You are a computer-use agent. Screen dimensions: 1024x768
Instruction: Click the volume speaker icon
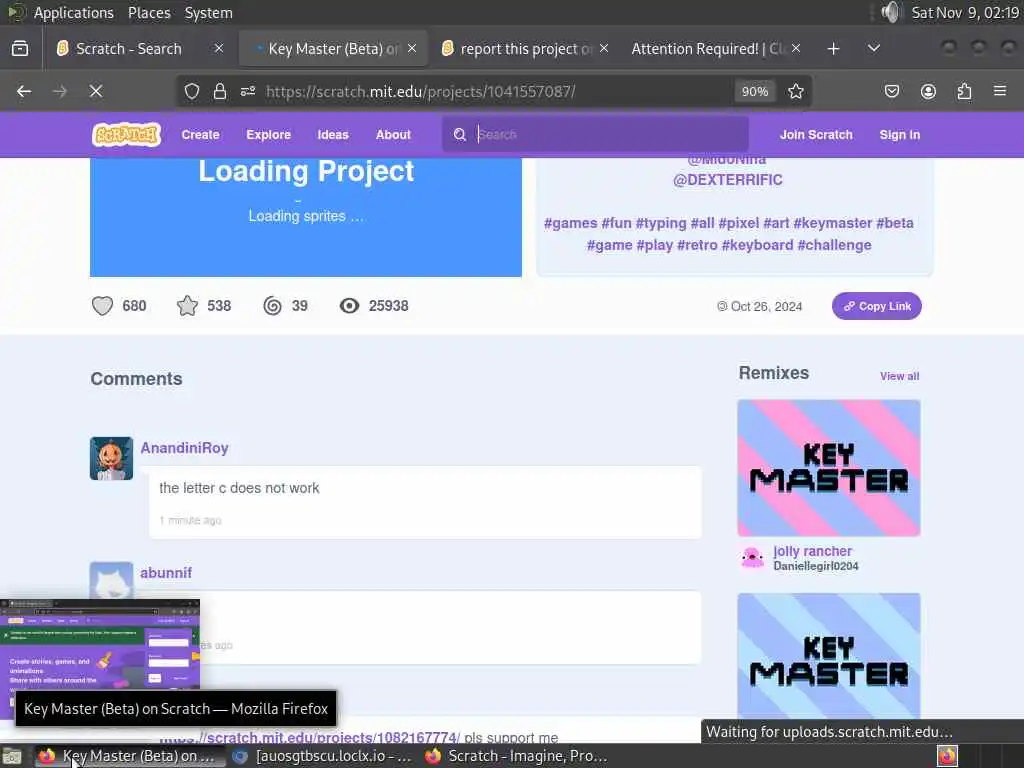click(891, 12)
